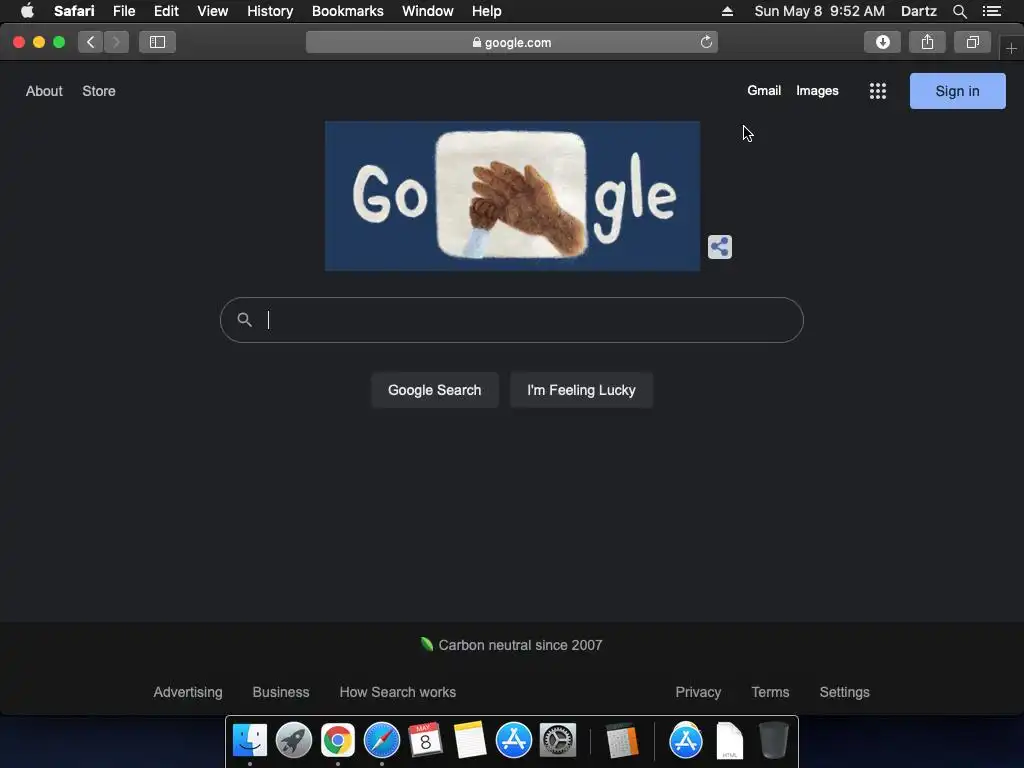
Task: Open the stacked document icon beside System Preferences
Action: tap(621, 740)
